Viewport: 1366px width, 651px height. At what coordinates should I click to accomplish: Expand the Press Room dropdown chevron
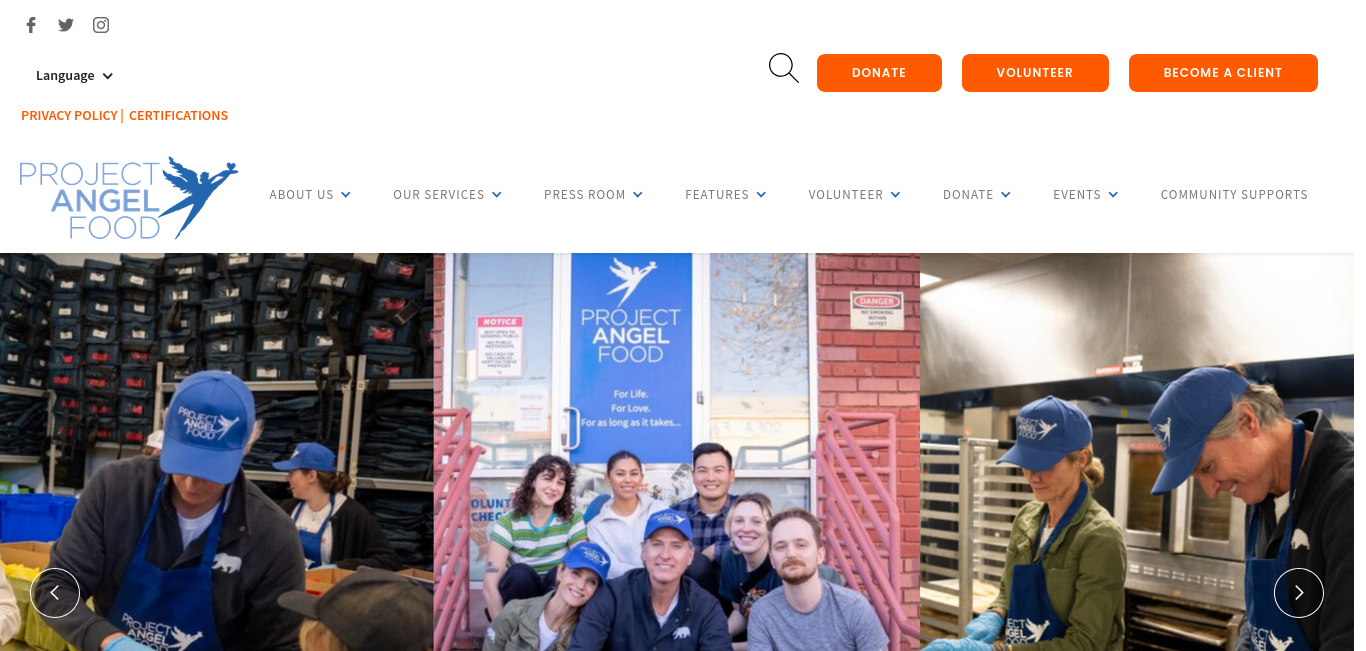pos(638,195)
